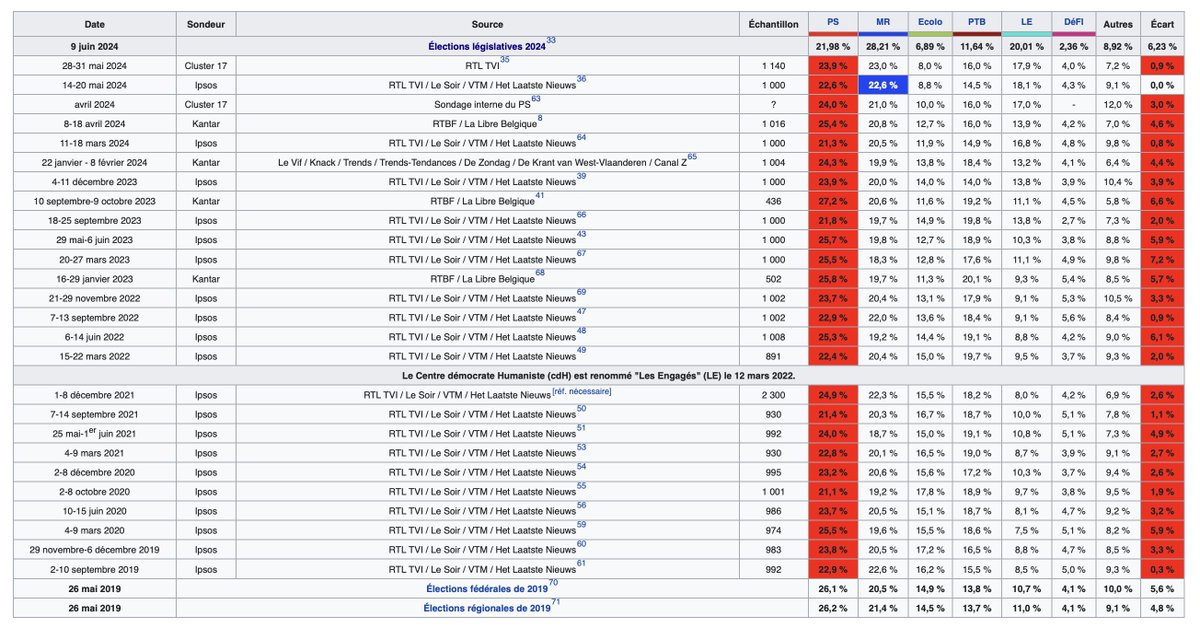
Task: Open the Ecolo party header link
Action: (x=929, y=22)
